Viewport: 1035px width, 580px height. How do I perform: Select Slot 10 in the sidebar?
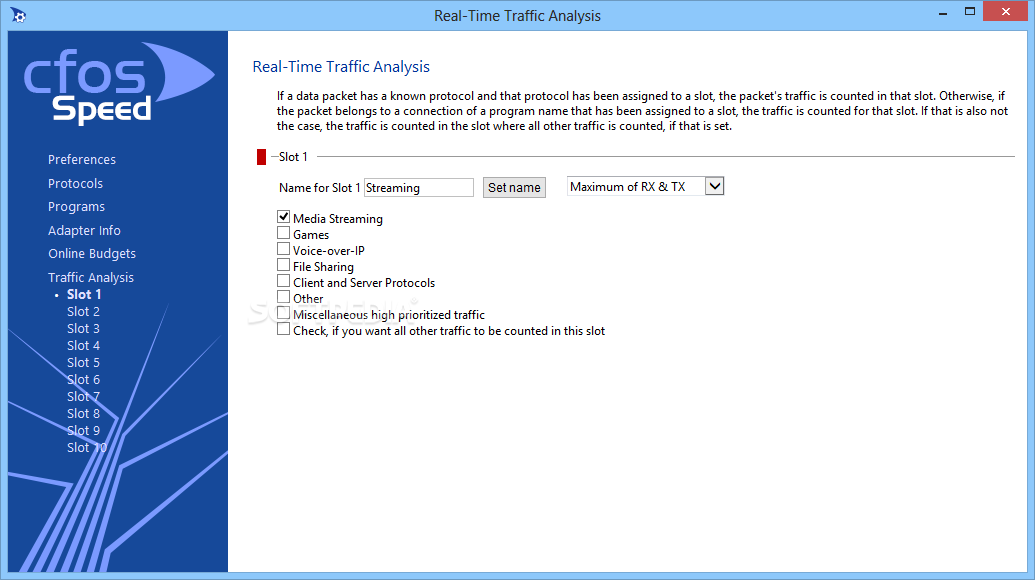86,447
